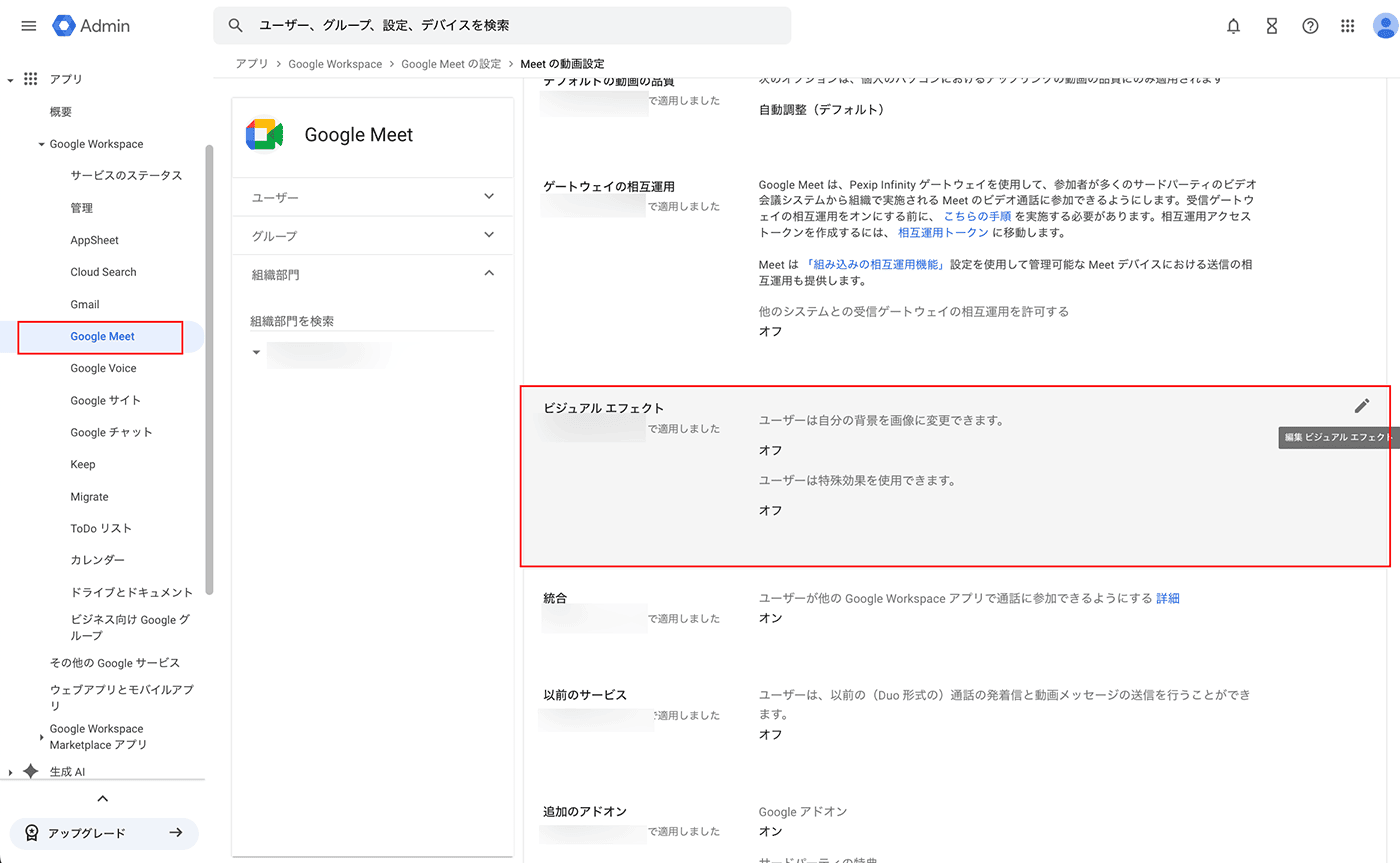Click the アップグレード button
This screenshot has width=1400, height=863.
104,833
